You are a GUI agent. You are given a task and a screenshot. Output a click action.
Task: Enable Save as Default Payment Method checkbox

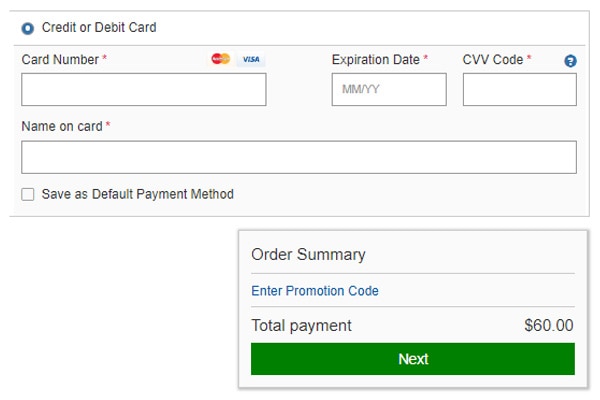[28, 194]
